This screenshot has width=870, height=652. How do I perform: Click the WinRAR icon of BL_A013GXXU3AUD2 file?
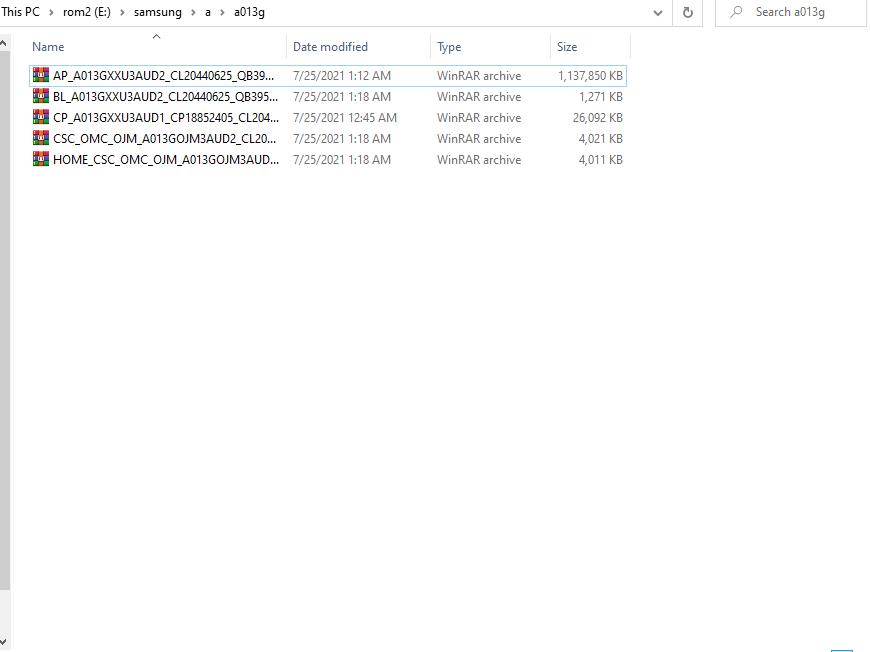(x=41, y=96)
